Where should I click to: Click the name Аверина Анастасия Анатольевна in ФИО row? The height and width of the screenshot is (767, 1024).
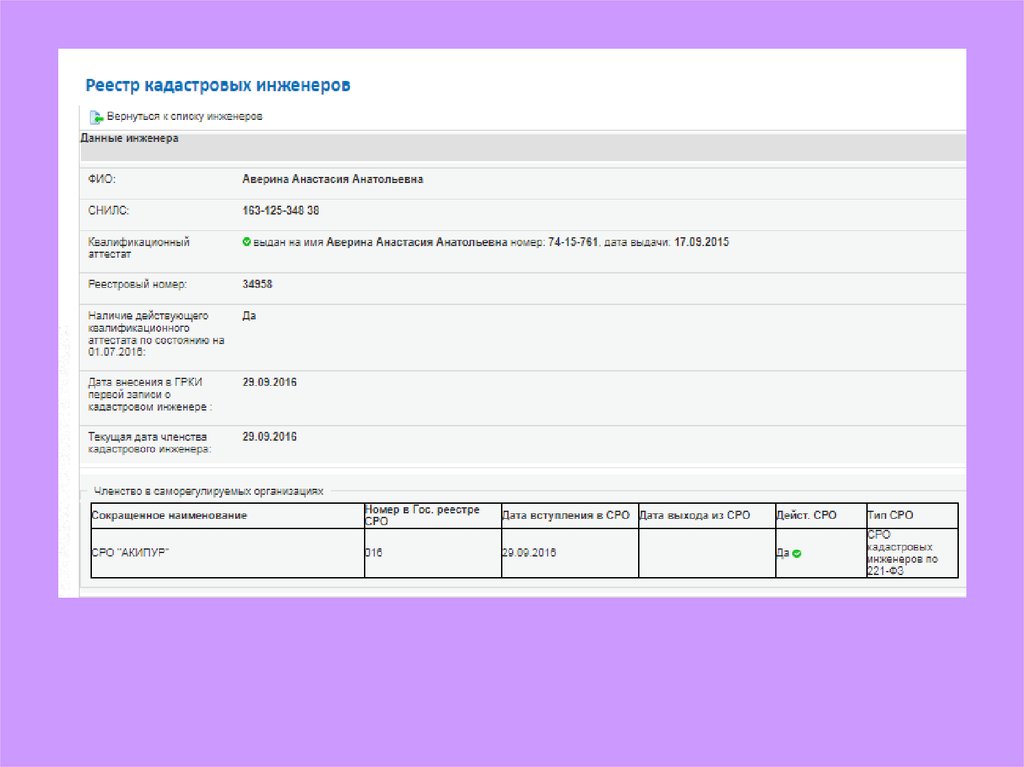tap(333, 179)
